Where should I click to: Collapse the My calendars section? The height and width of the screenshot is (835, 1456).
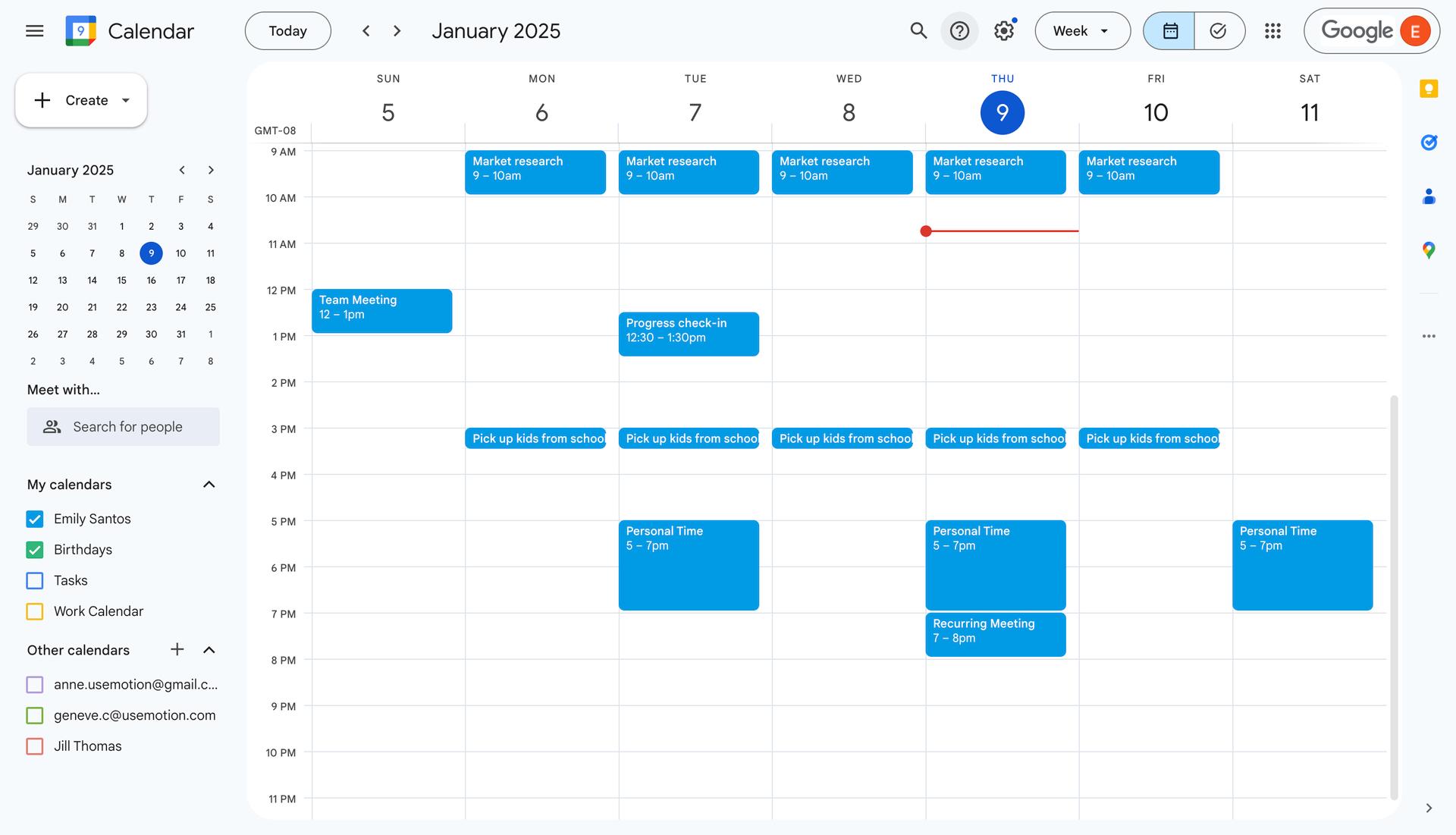(209, 484)
